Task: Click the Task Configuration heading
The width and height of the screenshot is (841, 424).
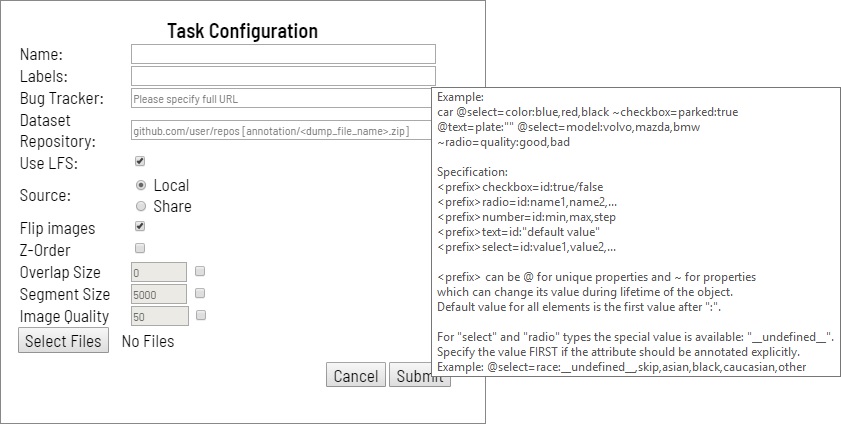Action: tap(242, 31)
